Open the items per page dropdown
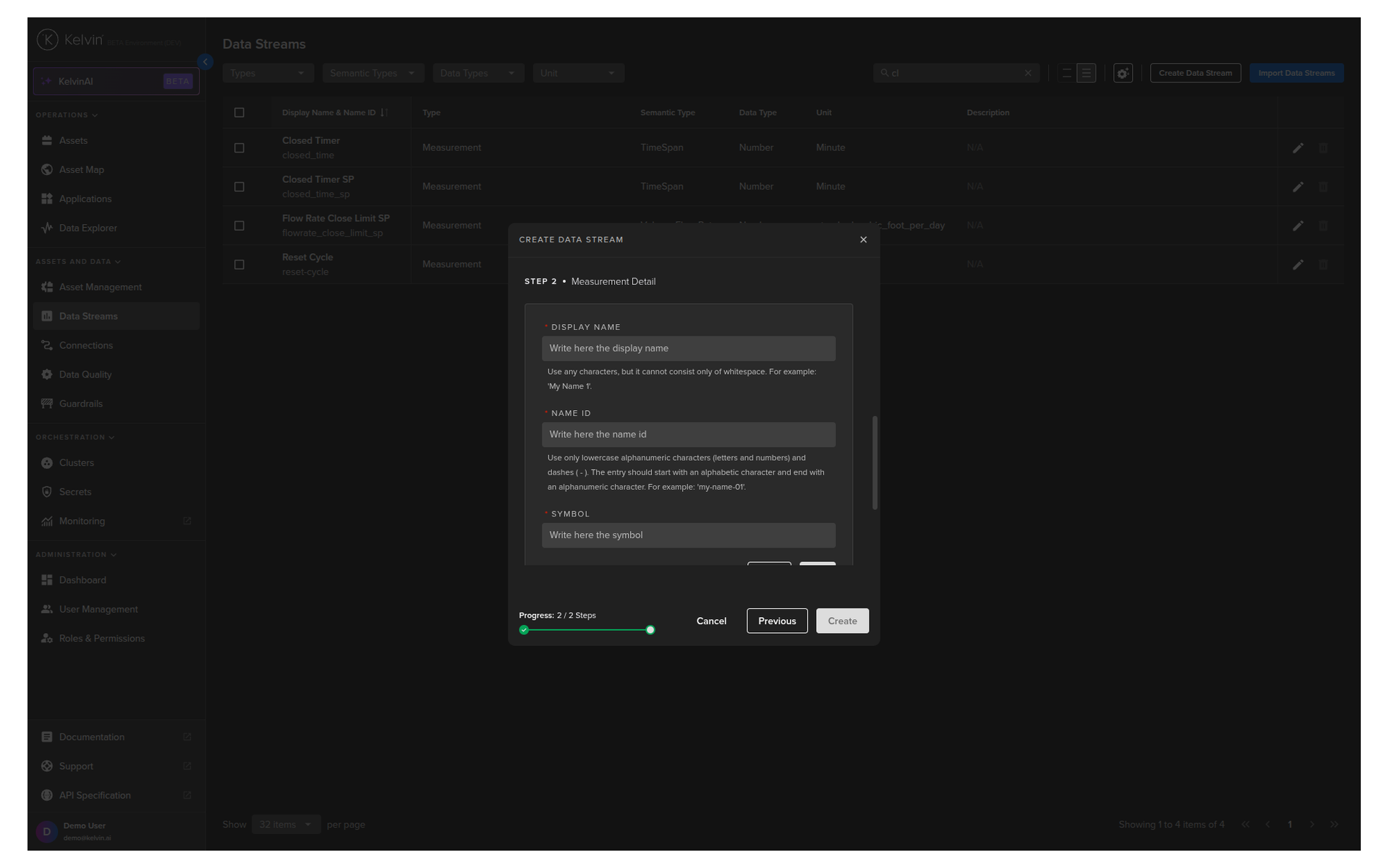The height and width of the screenshot is (868, 1389). (286, 825)
